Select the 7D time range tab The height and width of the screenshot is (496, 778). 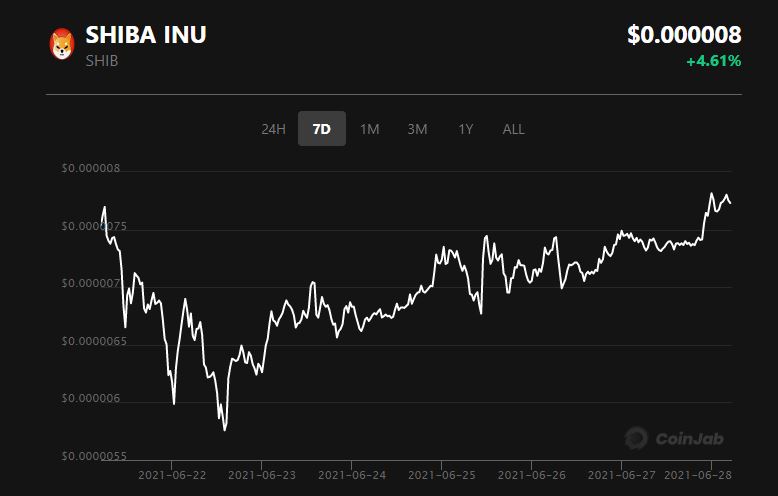(x=322, y=129)
